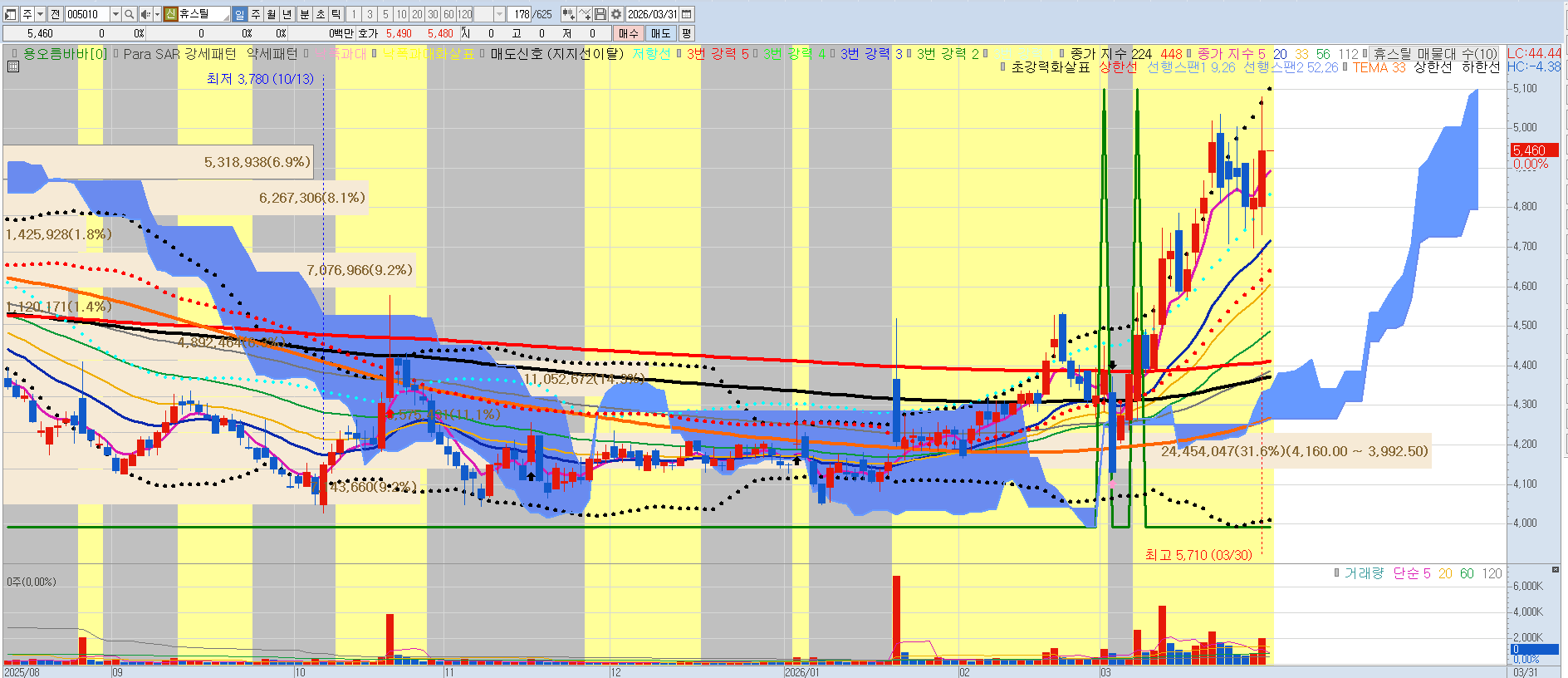Toggle the 3번 강력 5 indicator marker

[x=679, y=53]
